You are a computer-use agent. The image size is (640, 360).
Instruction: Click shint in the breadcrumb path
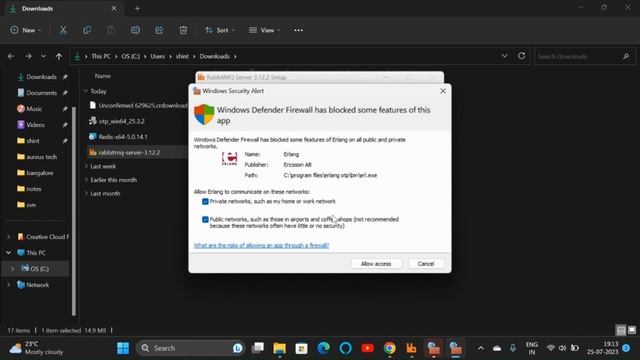182,56
